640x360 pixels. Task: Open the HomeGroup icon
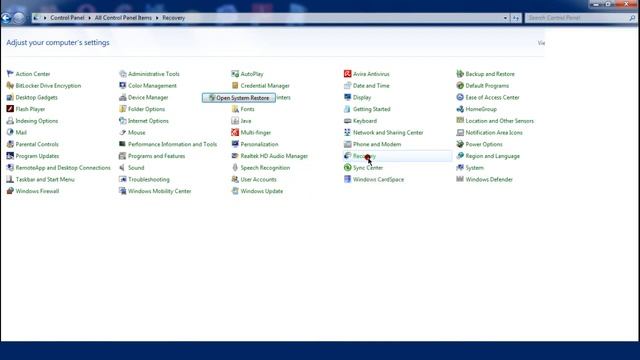coord(460,109)
